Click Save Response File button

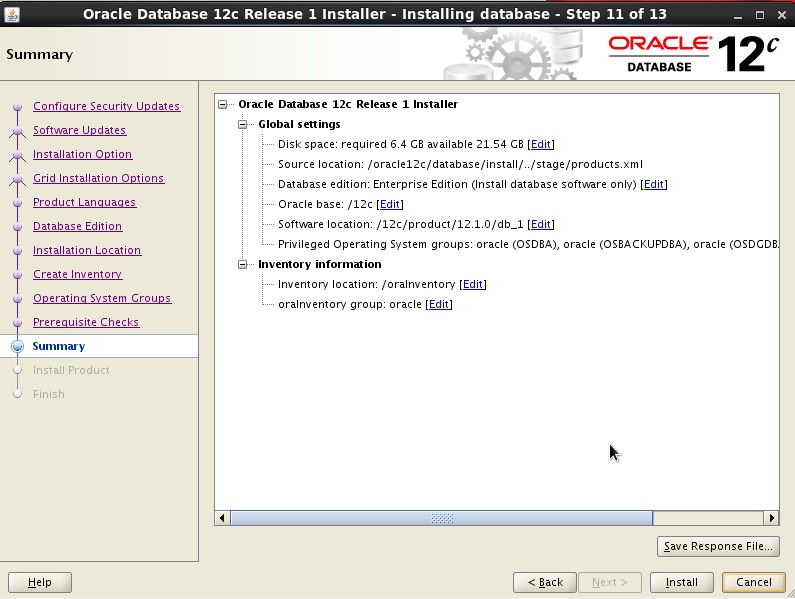click(718, 546)
